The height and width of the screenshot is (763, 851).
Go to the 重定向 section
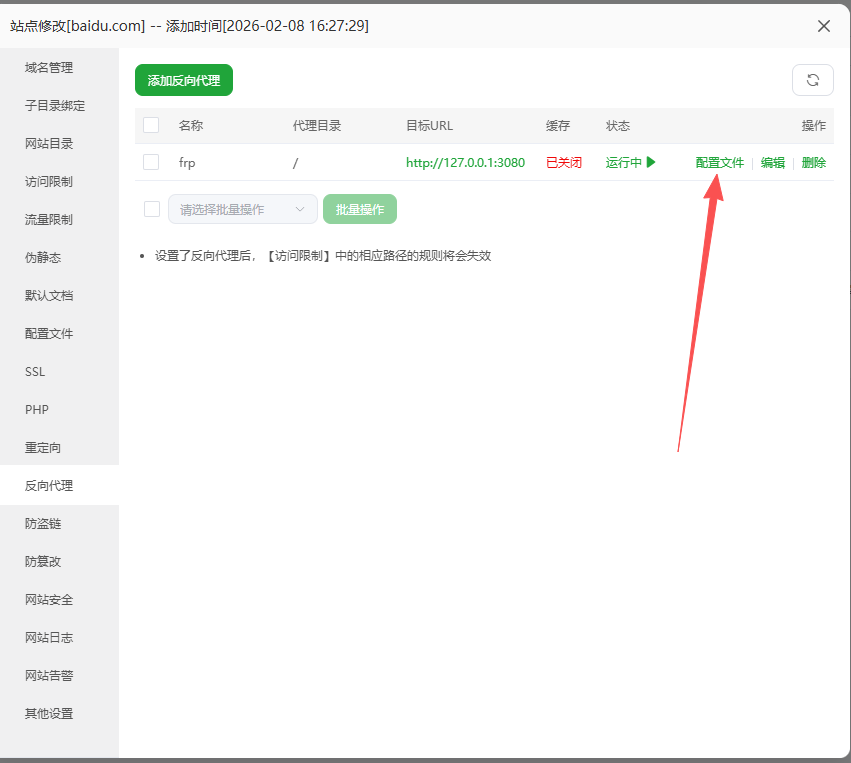click(x=43, y=447)
